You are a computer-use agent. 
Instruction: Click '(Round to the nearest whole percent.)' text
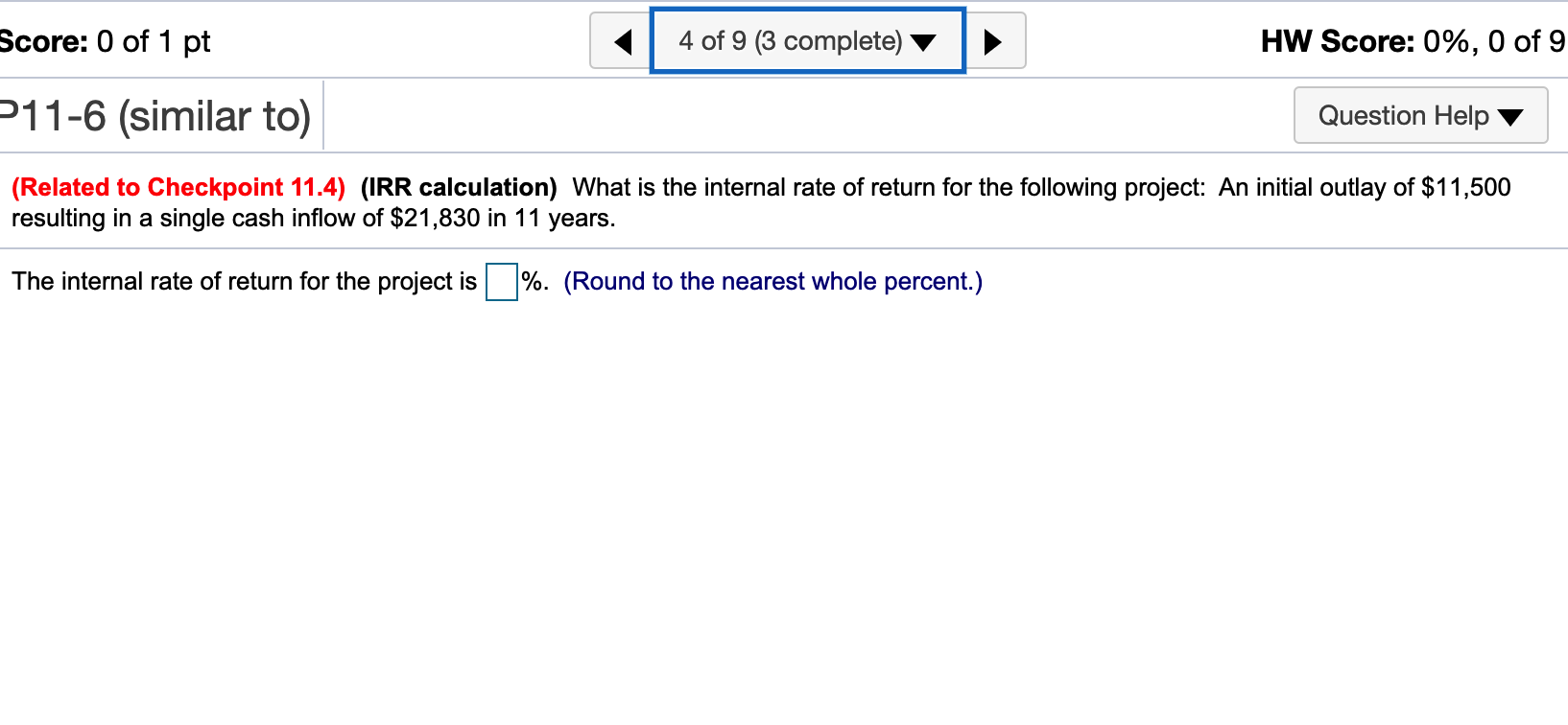coord(772,281)
